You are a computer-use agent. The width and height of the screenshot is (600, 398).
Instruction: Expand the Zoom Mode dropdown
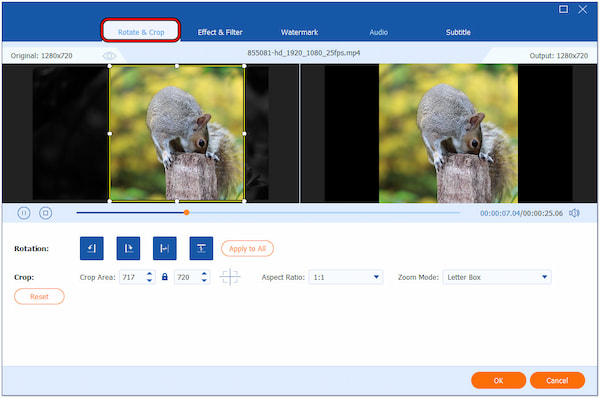(x=497, y=277)
